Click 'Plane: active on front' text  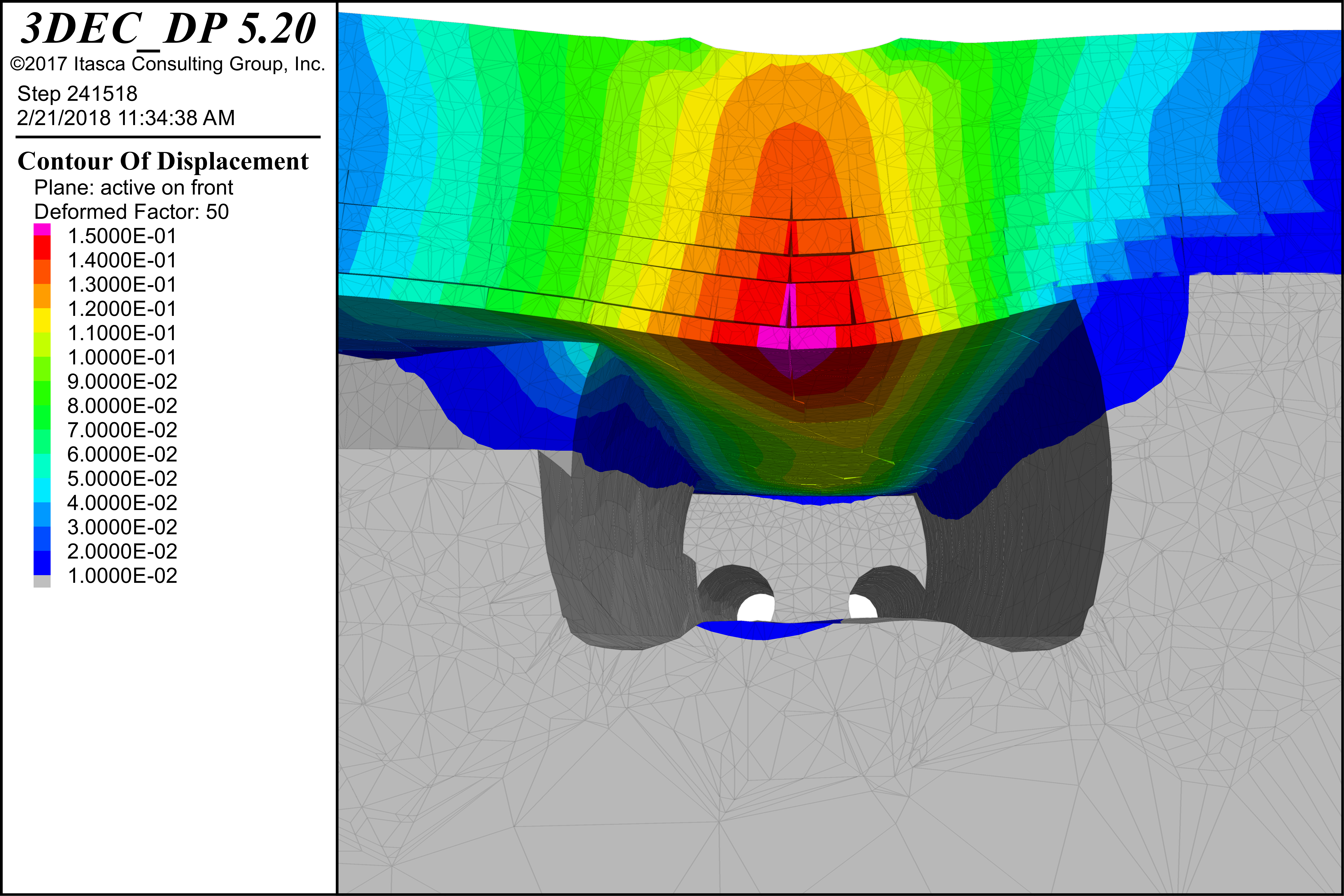pyautogui.click(x=134, y=187)
